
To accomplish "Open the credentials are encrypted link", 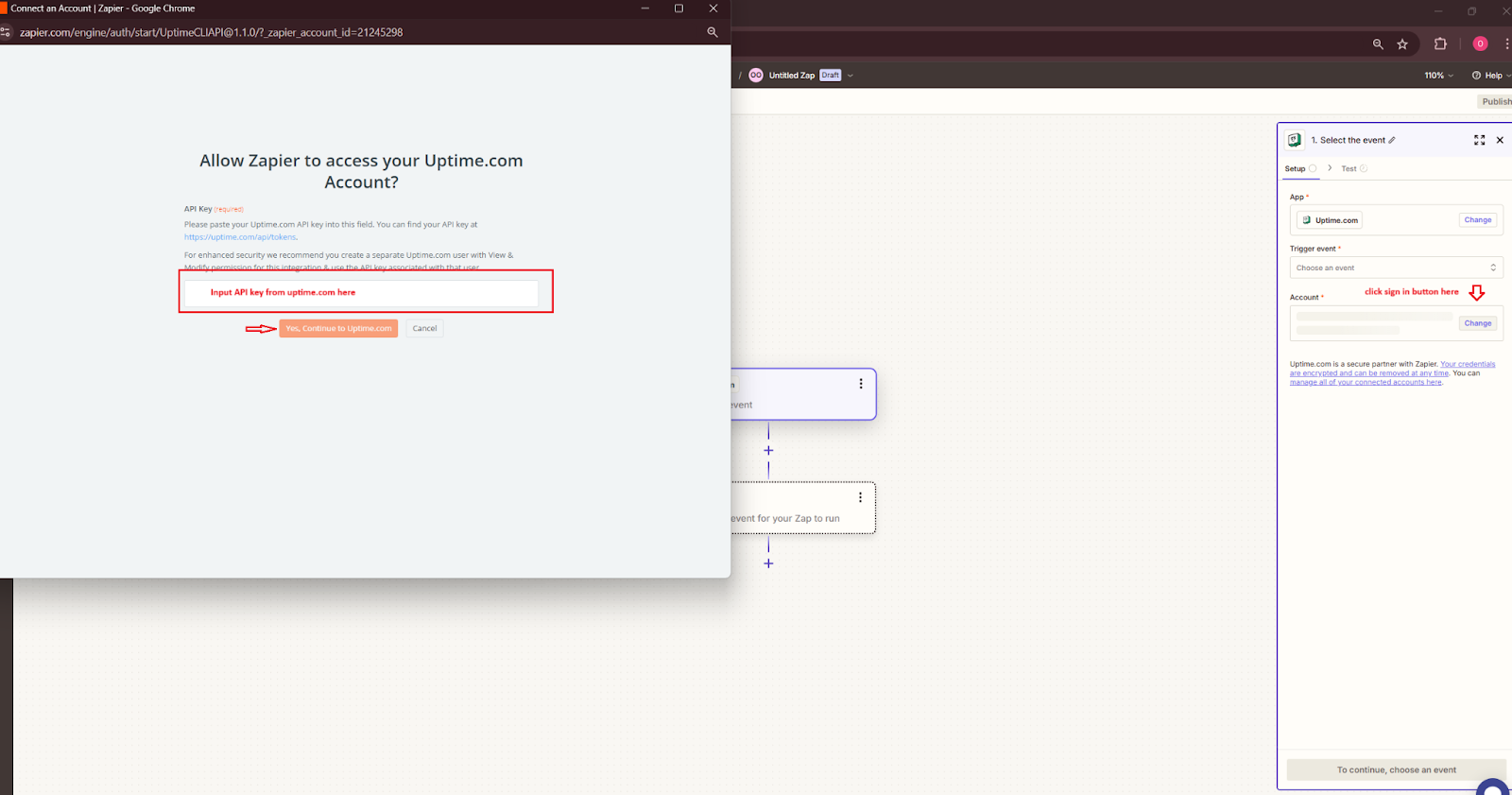I will [1393, 369].
